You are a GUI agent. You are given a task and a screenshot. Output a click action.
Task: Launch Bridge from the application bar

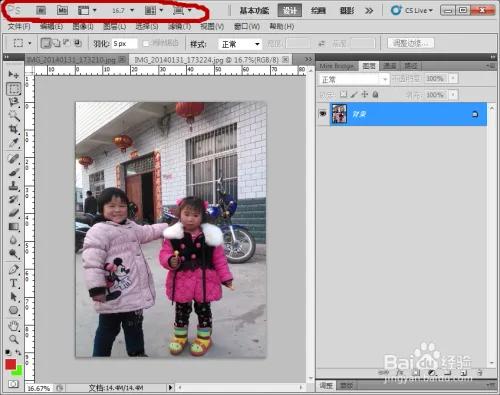click(41, 10)
